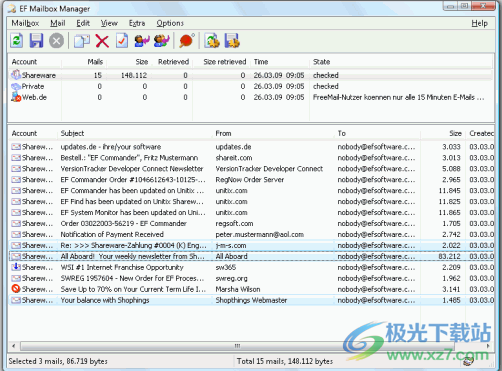Click sender 'peter.mustermann@aol.com'

259,234
